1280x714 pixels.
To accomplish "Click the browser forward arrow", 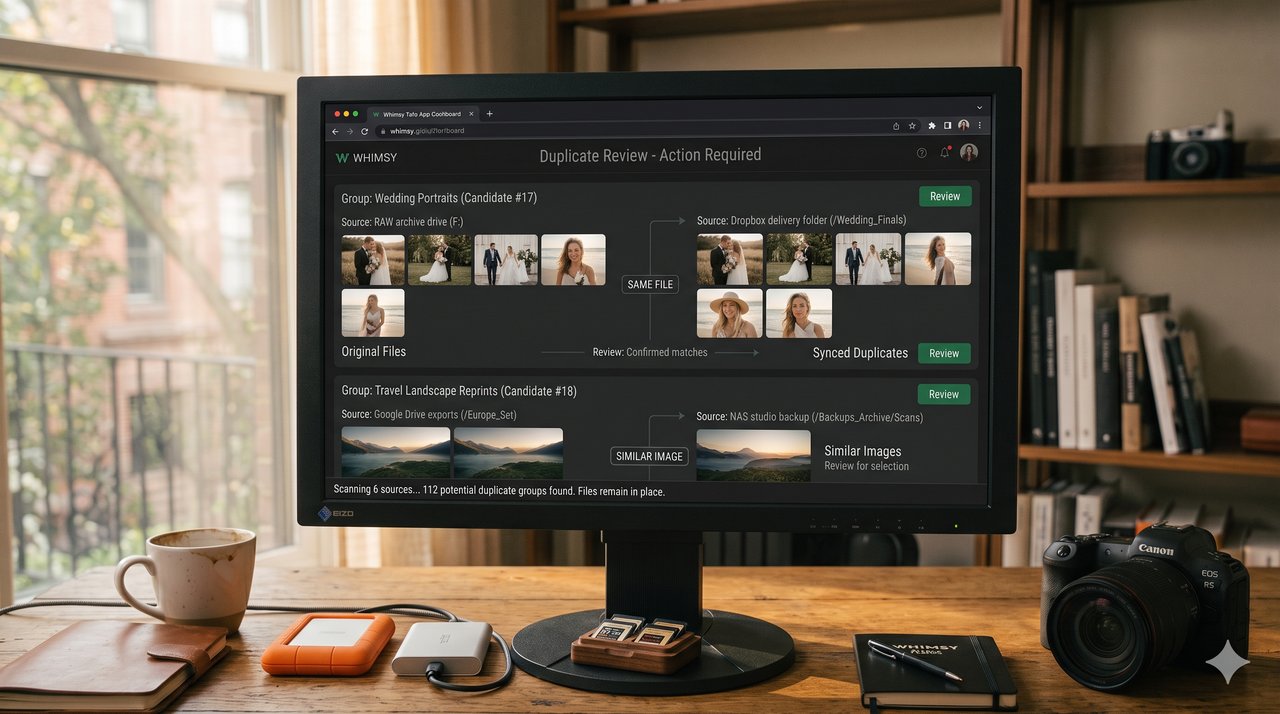I will coord(349,131).
